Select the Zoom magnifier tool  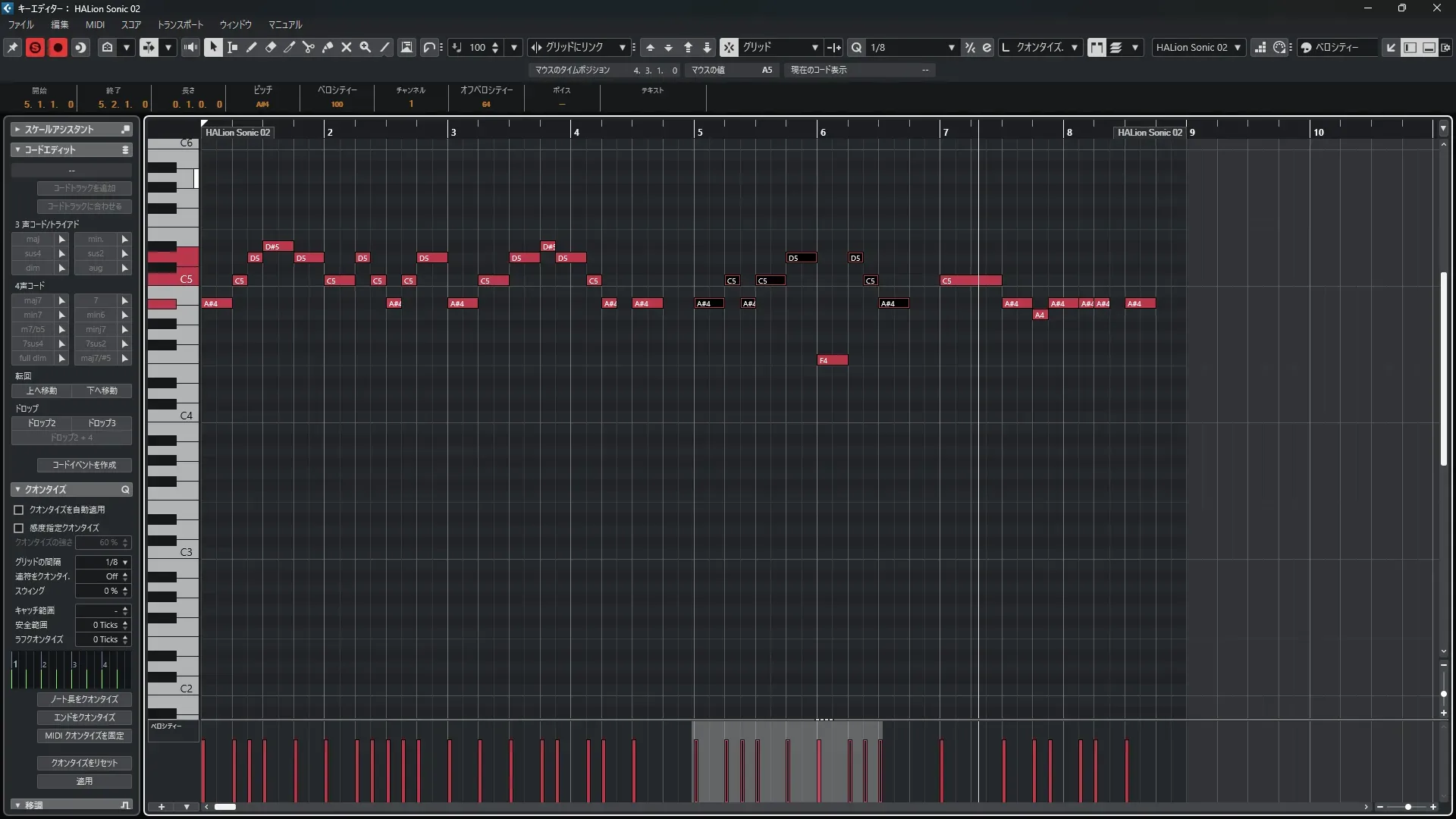[x=366, y=47]
